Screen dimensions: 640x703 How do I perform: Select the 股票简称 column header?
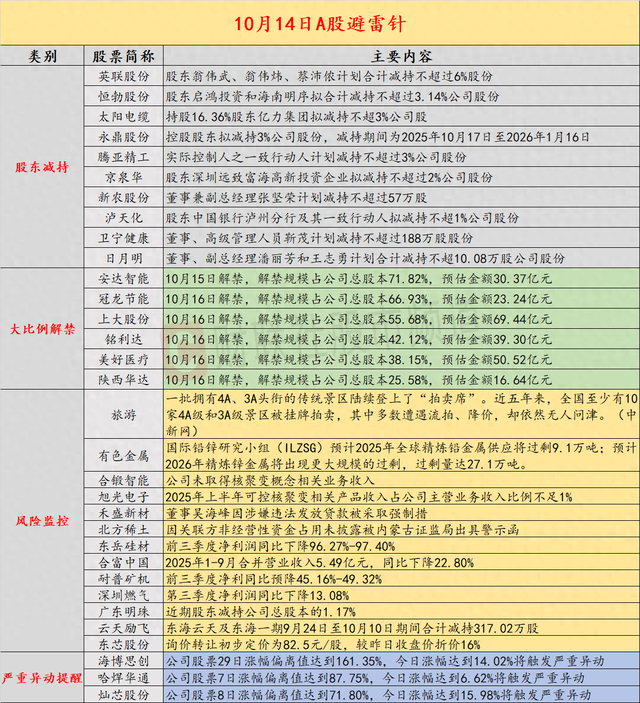pos(123,56)
